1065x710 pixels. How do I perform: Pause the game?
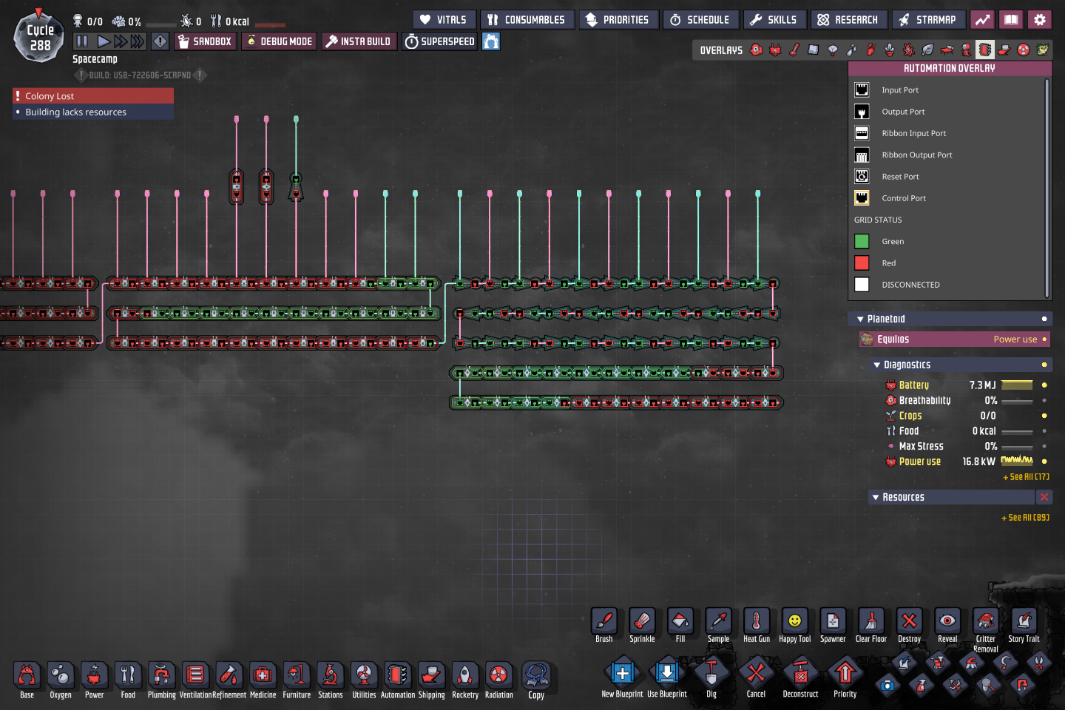[x=82, y=41]
